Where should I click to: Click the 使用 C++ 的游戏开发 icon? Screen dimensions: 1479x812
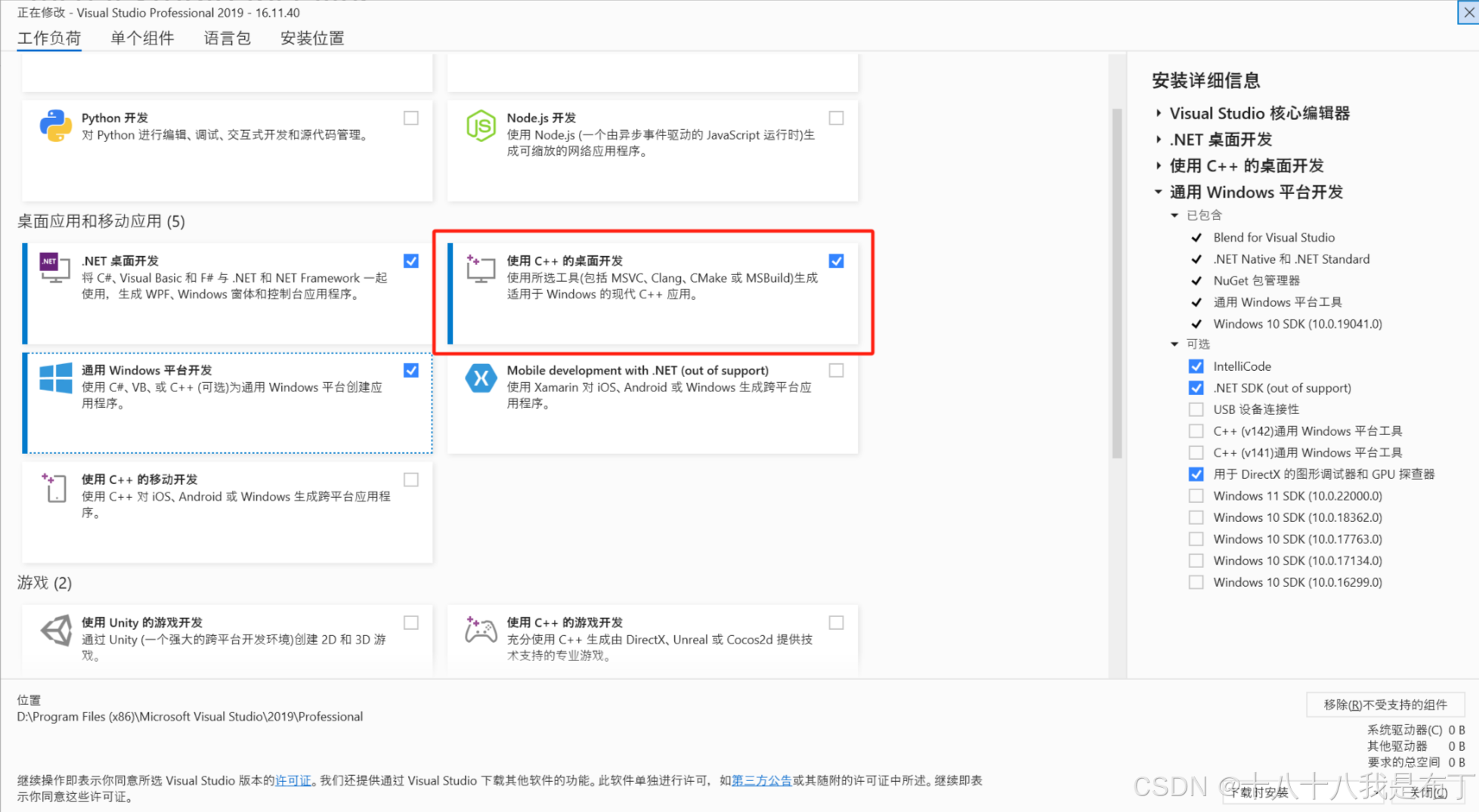point(480,630)
